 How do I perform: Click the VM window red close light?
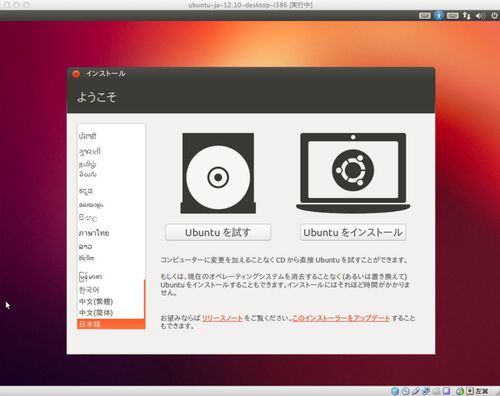tap(6, 5)
